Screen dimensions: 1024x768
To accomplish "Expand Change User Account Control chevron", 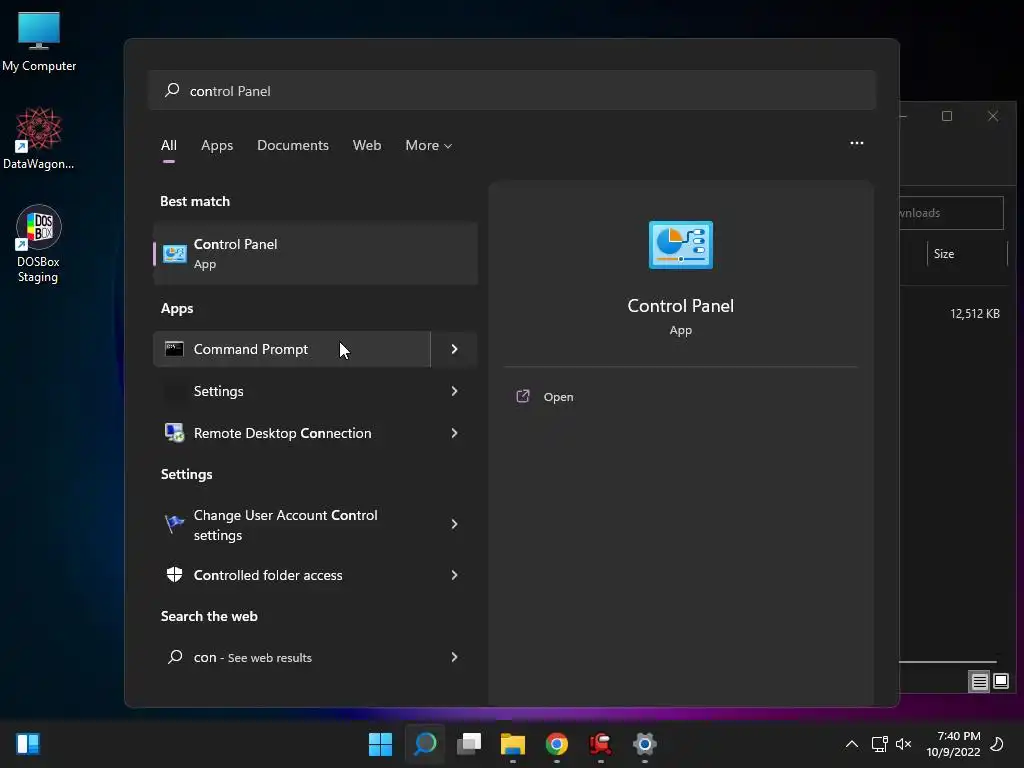I will click(x=455, y=524).
